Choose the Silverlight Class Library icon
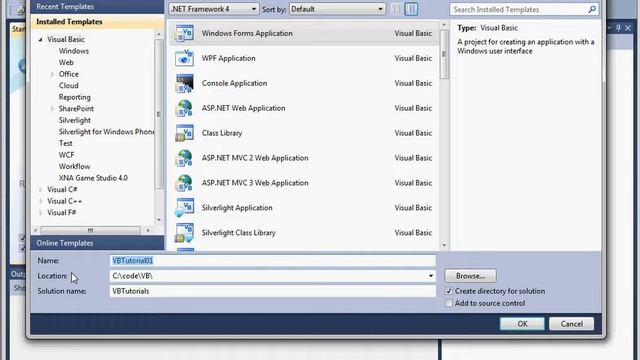 [184, 233]
